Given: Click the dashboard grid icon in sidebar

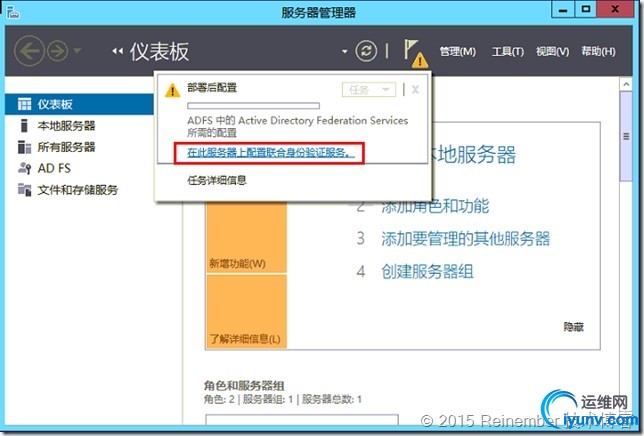Looking at the screenshot, I should pyautogui.click(x=24, y=104).
